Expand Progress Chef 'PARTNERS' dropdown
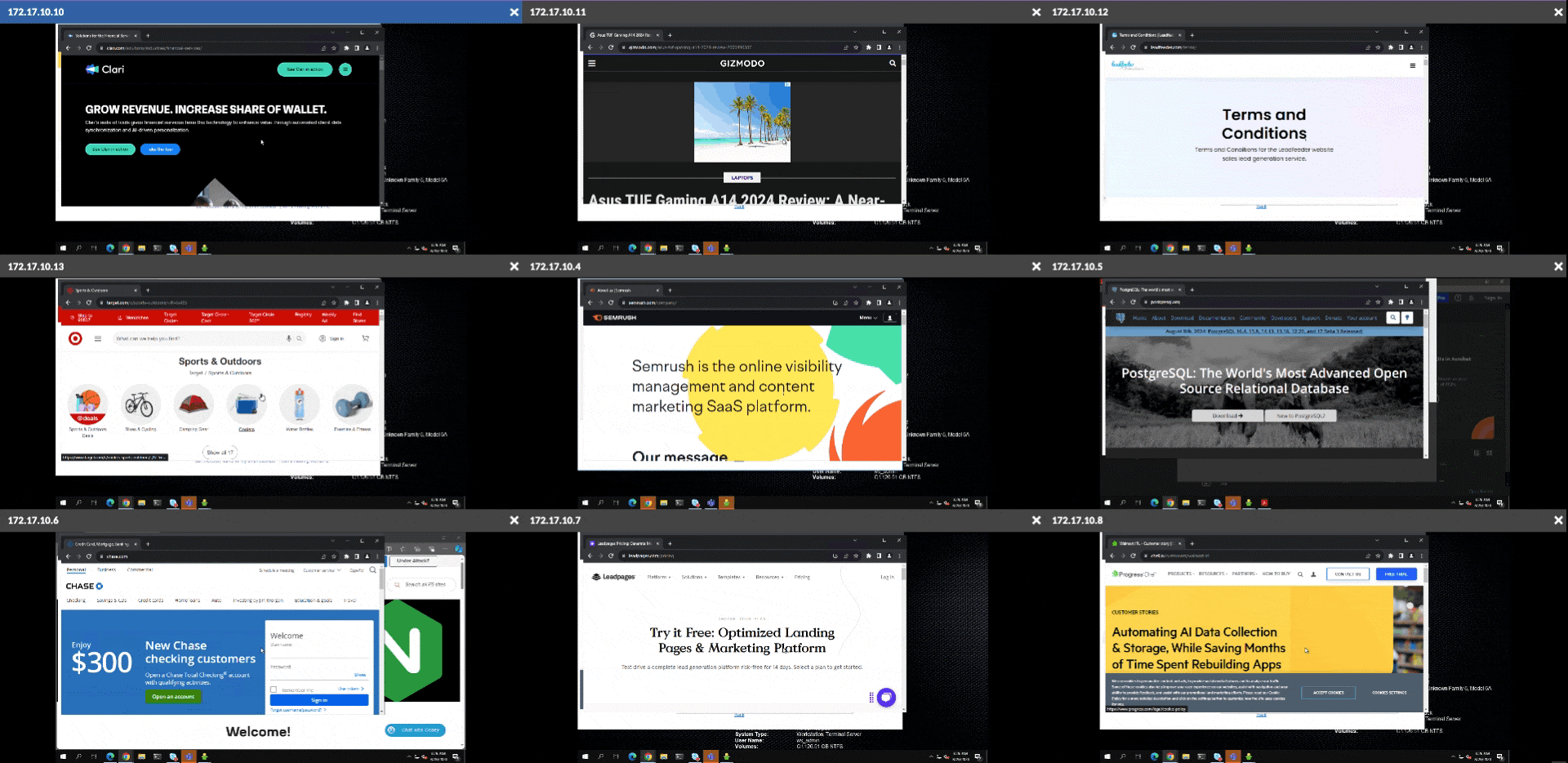Image resolution: width=1568 pixels, height=763 pixels. (x=1245, y=573)
